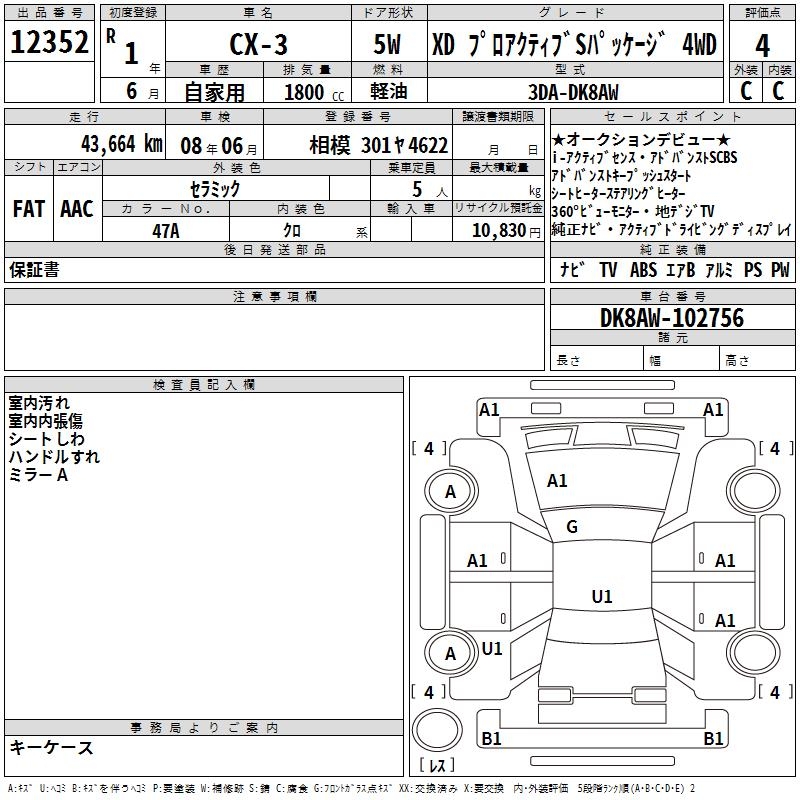Click the shift type FAT
The height and width of the screenshot is (800, 800).
point(29,208)
